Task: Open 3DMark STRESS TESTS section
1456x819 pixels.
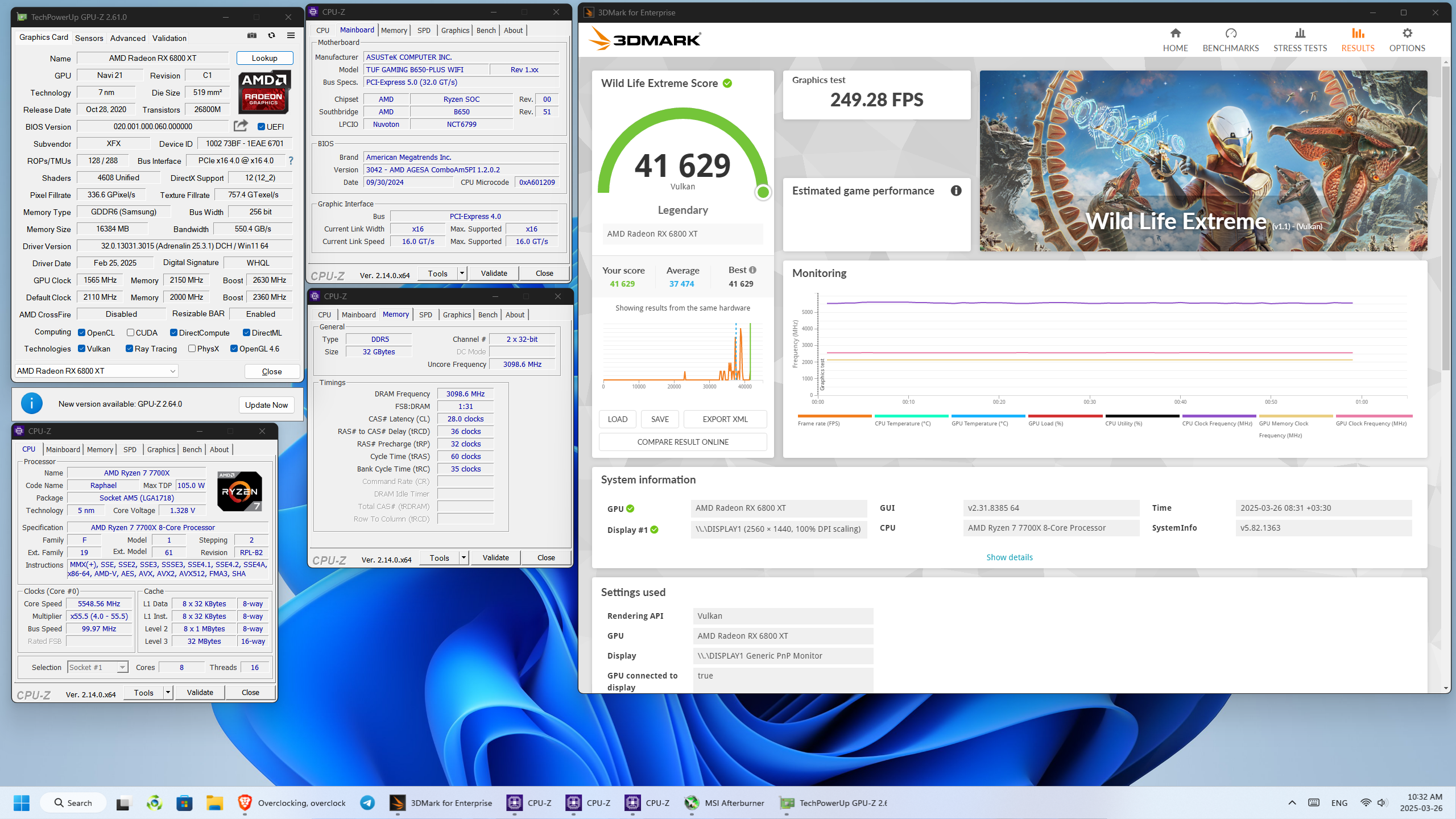Action: (x=1300, y=40)
